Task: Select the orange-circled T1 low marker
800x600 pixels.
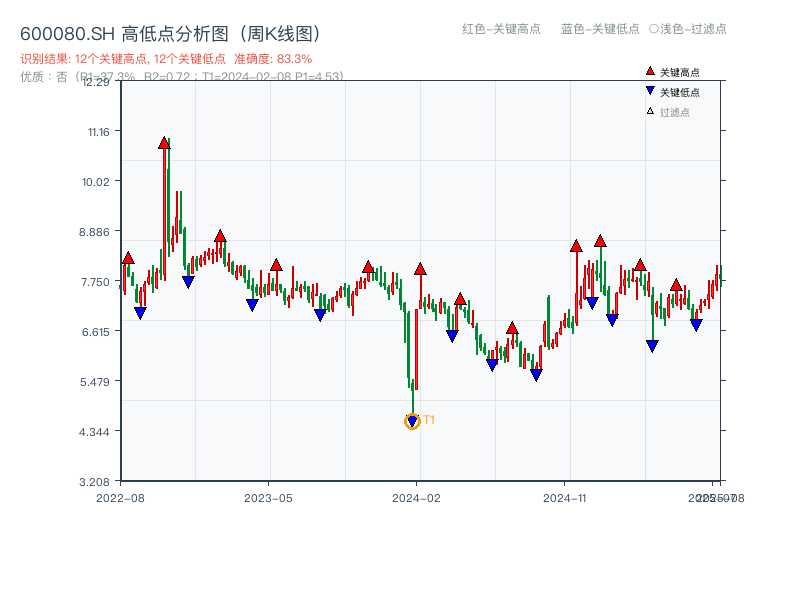Action: pyautogui.click(x=412, y=421)
